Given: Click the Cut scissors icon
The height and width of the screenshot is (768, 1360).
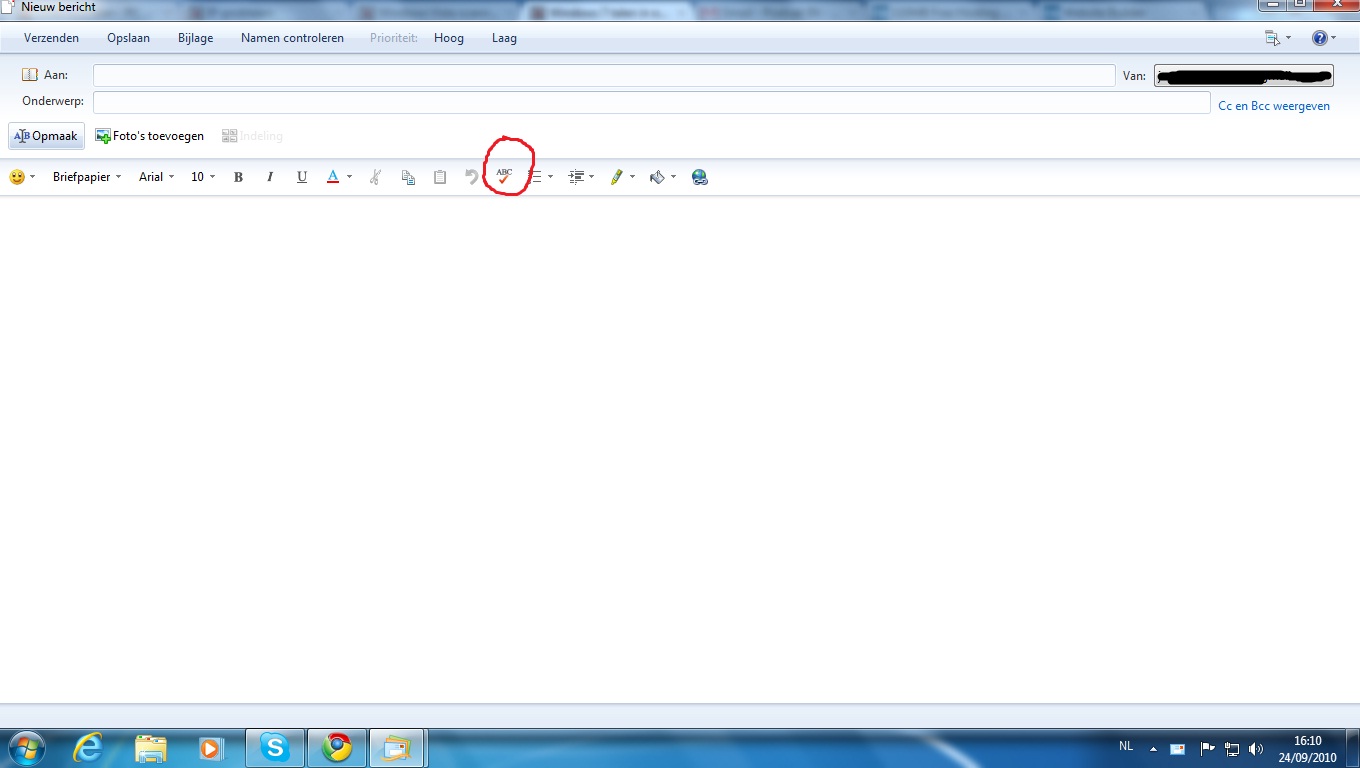Looking at the screenshot, I should [375, 177].
